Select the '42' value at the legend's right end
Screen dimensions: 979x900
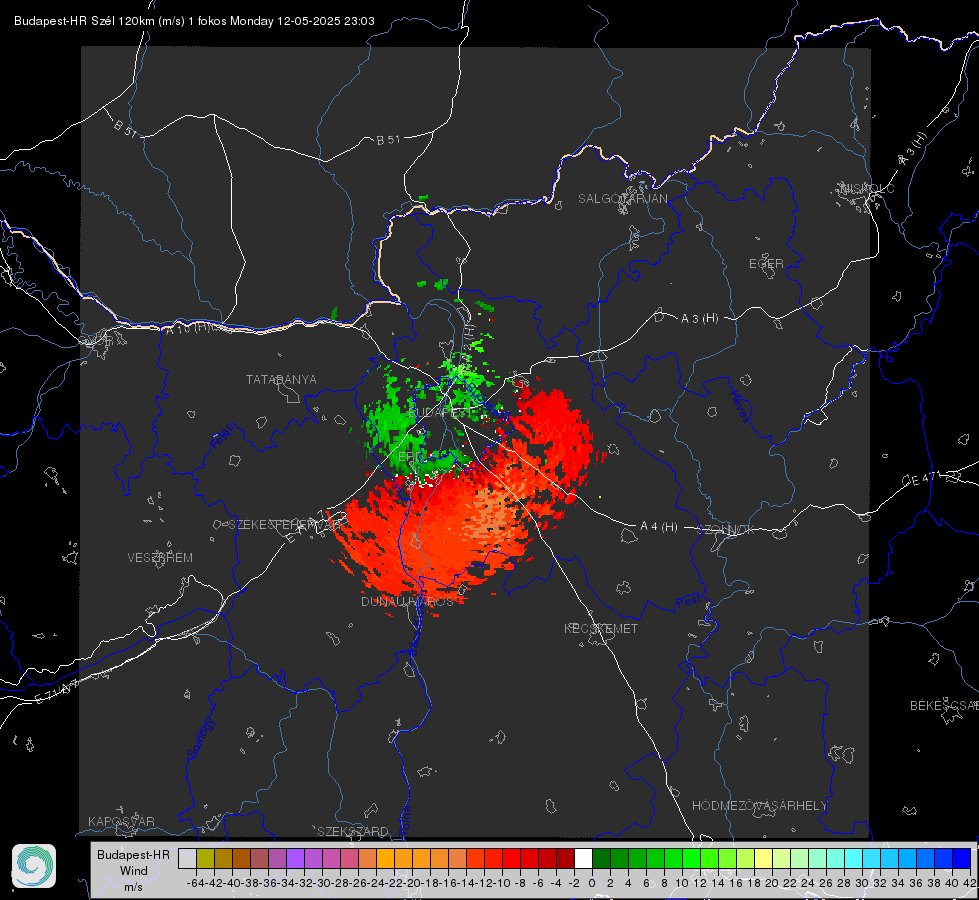970,883
